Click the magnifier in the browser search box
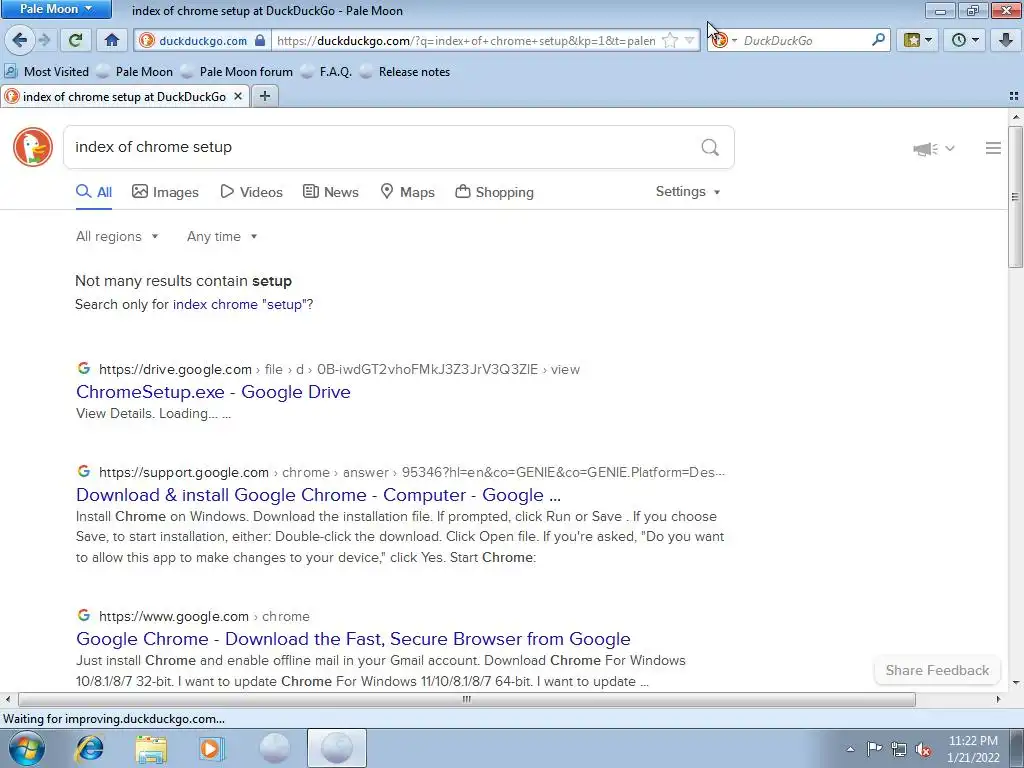 pos(878,40)
